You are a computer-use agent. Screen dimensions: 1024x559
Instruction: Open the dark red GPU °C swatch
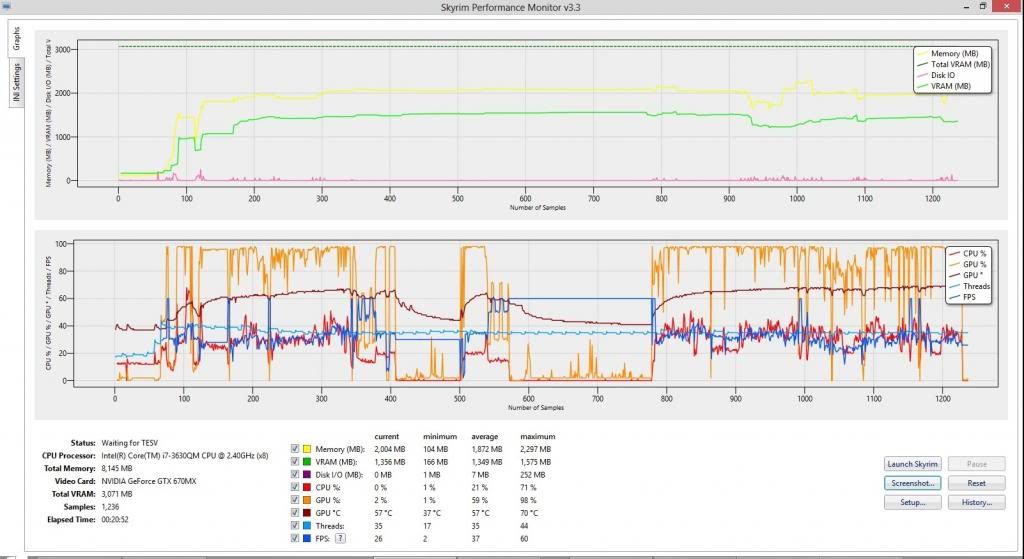307,513
